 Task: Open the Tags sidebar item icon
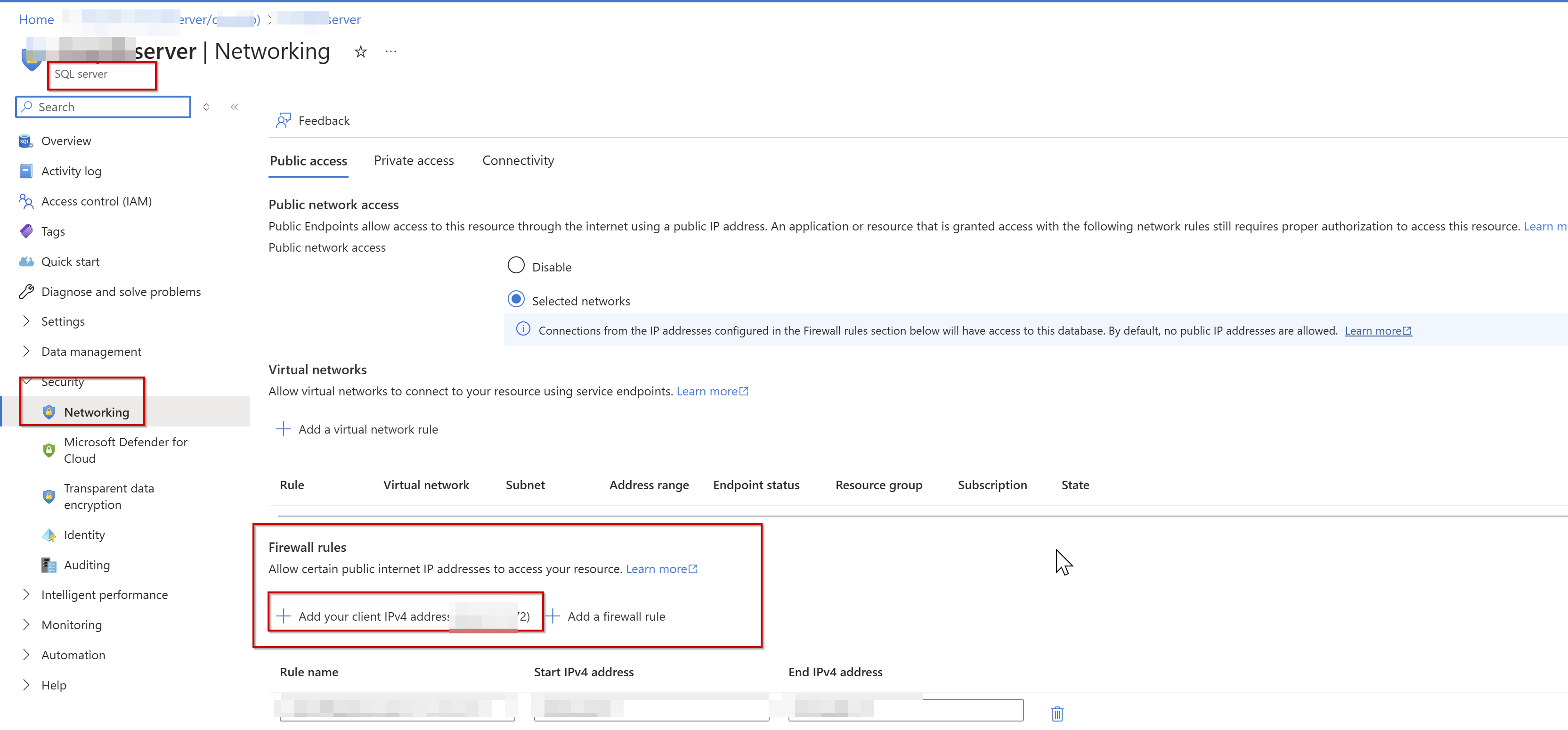click(x=26, y=231)
